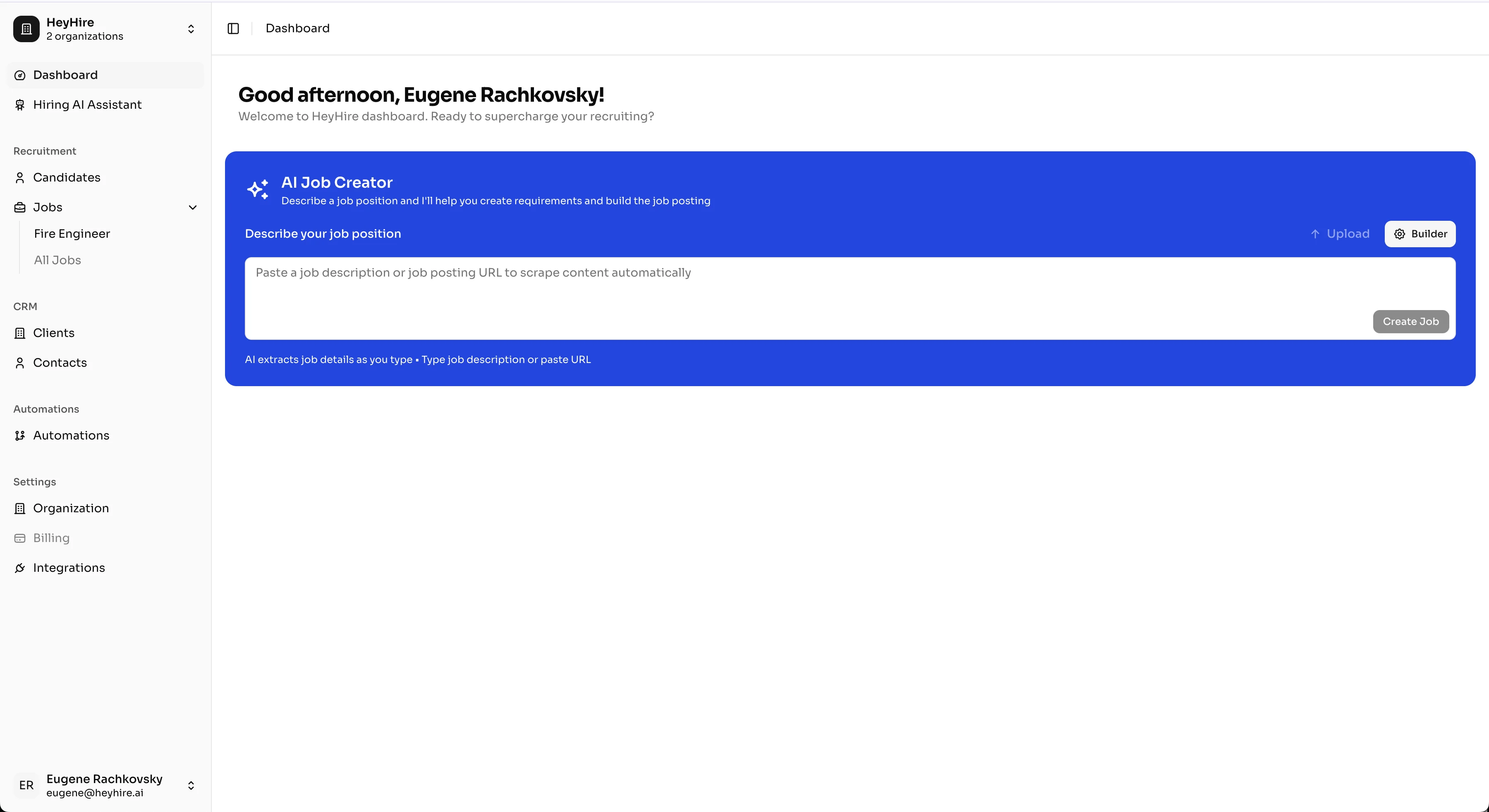Switch to Builder mode
1489x812 pixels.
pyautogui.click(x=1420, y=234)
